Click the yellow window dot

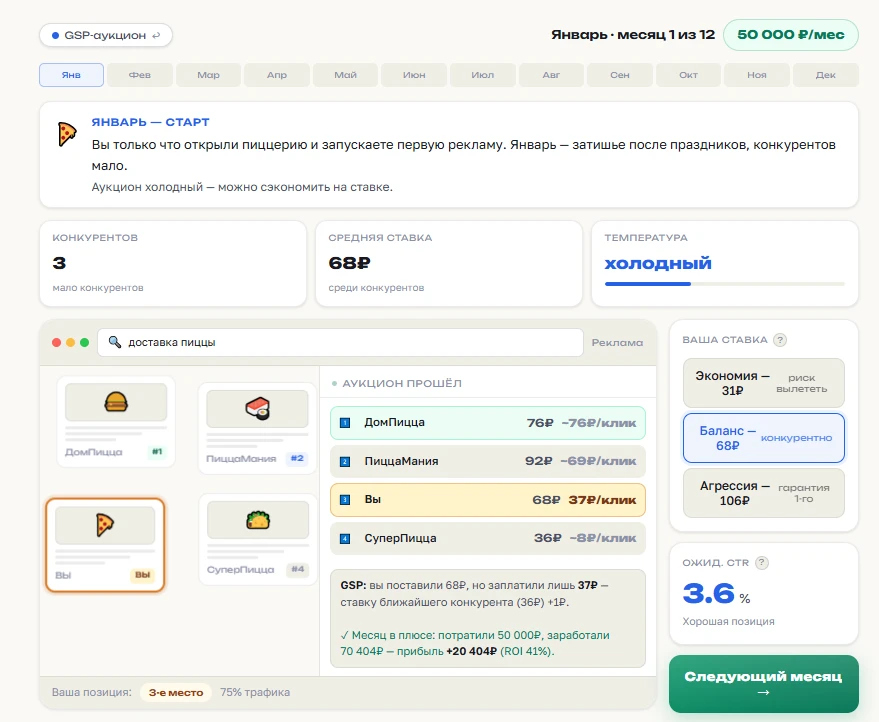(x=71, y=343)
